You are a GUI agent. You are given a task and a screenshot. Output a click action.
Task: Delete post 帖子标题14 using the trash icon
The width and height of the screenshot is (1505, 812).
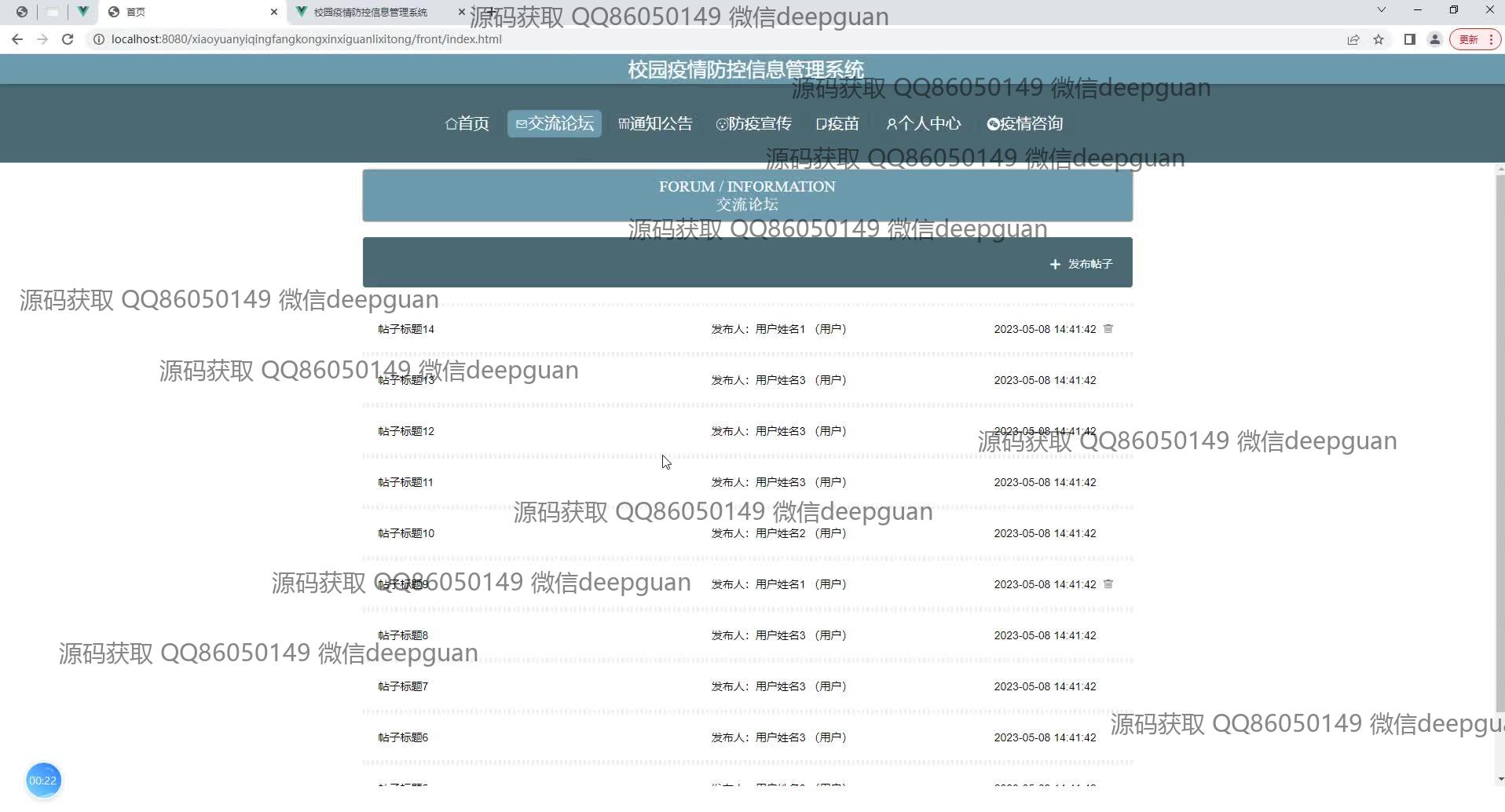click(x=1108, y=329)
